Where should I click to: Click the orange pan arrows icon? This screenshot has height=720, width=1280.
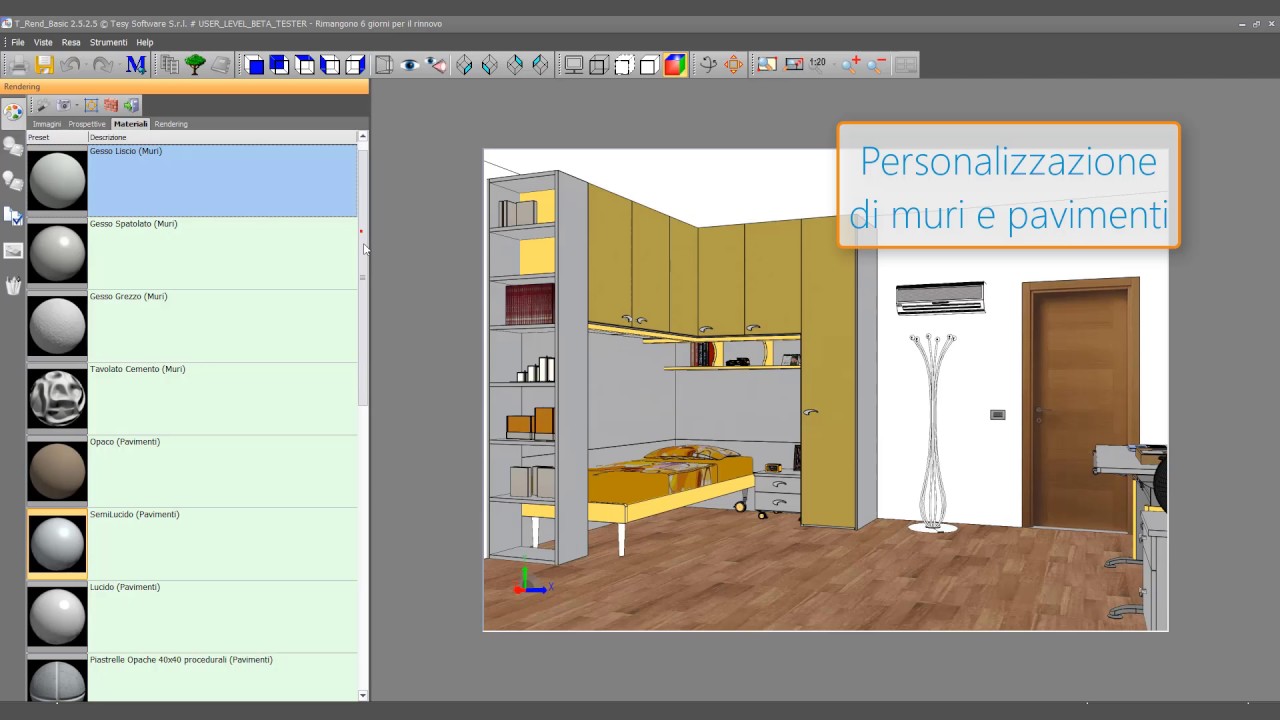734,65
